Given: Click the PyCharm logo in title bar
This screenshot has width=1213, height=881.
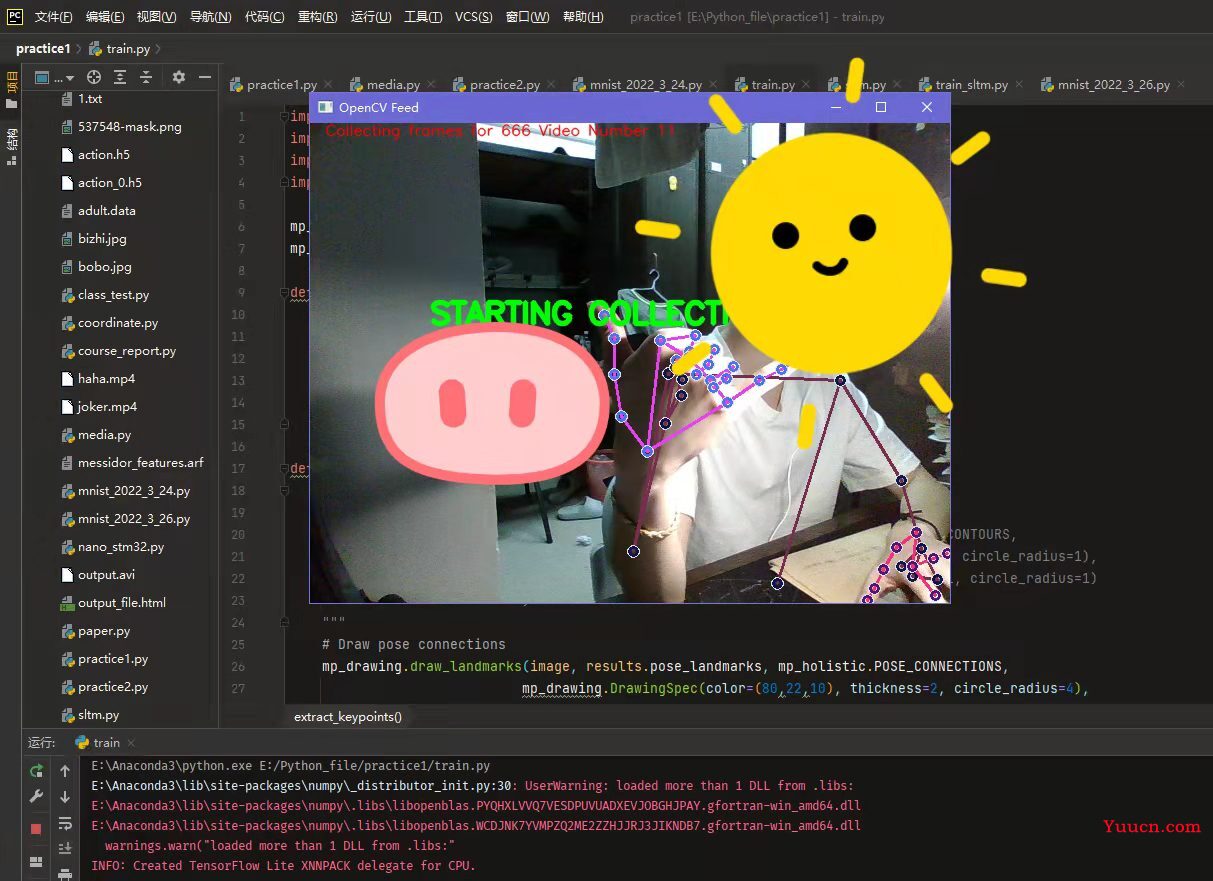Looking at the screenshot, I should pos(15,16).
